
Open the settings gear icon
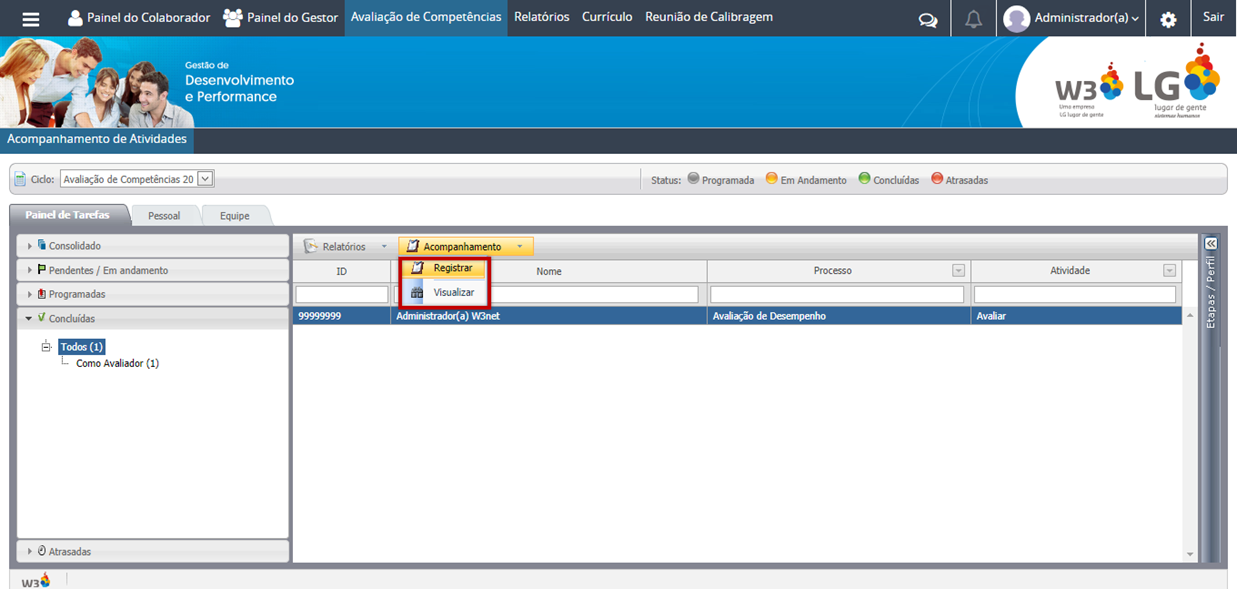[1168, 19]
